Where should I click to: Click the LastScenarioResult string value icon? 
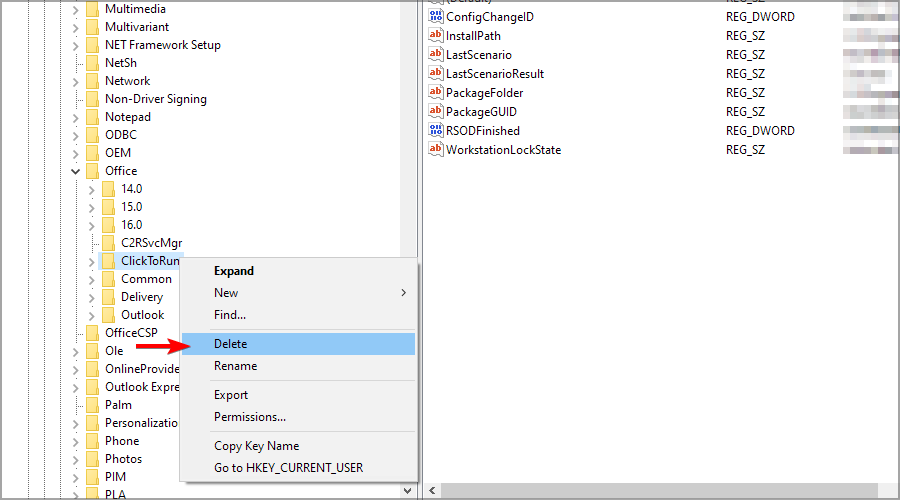click(x=436, y=73)
